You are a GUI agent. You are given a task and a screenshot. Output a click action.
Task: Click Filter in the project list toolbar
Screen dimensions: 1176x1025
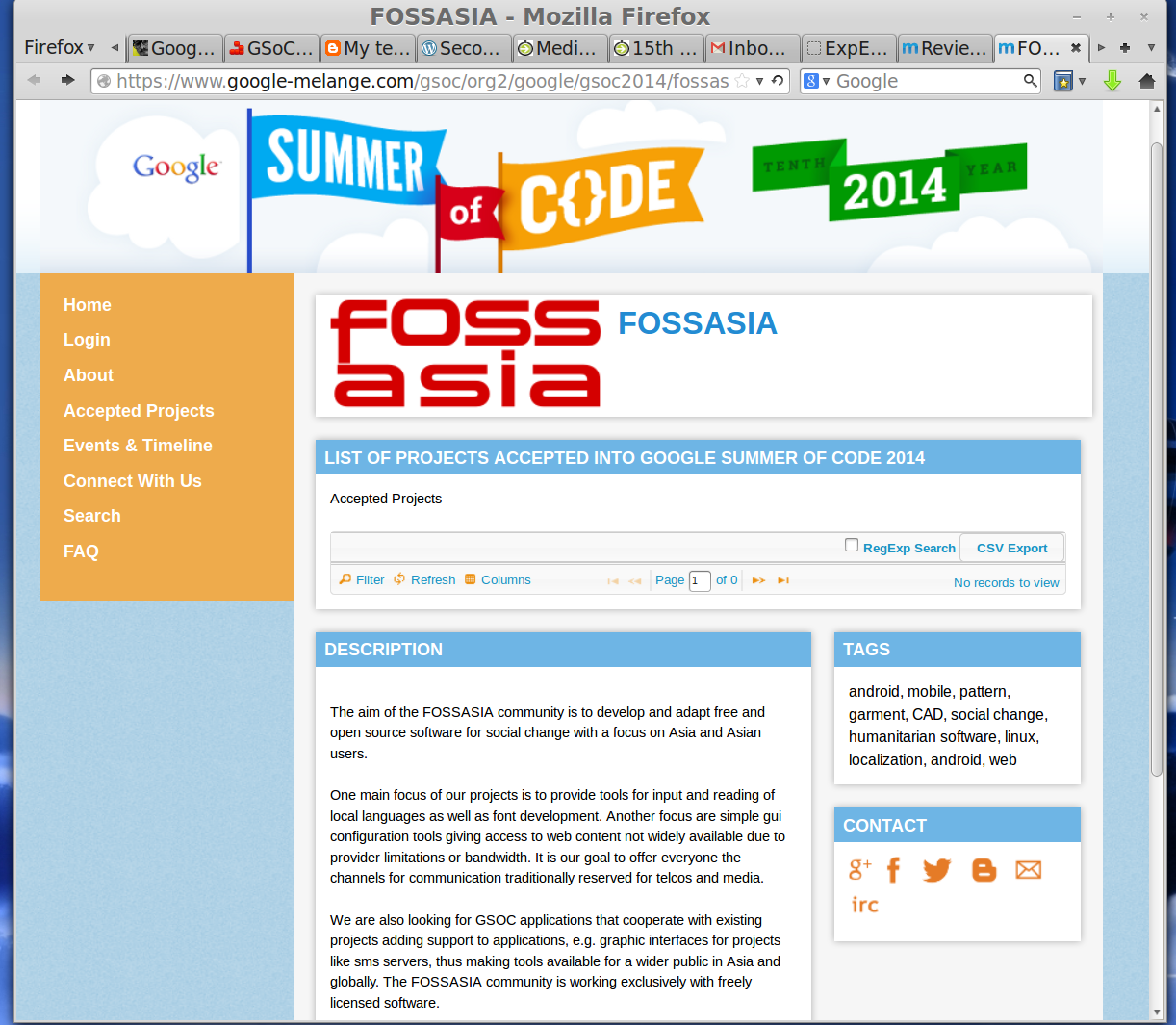point(362,579)
